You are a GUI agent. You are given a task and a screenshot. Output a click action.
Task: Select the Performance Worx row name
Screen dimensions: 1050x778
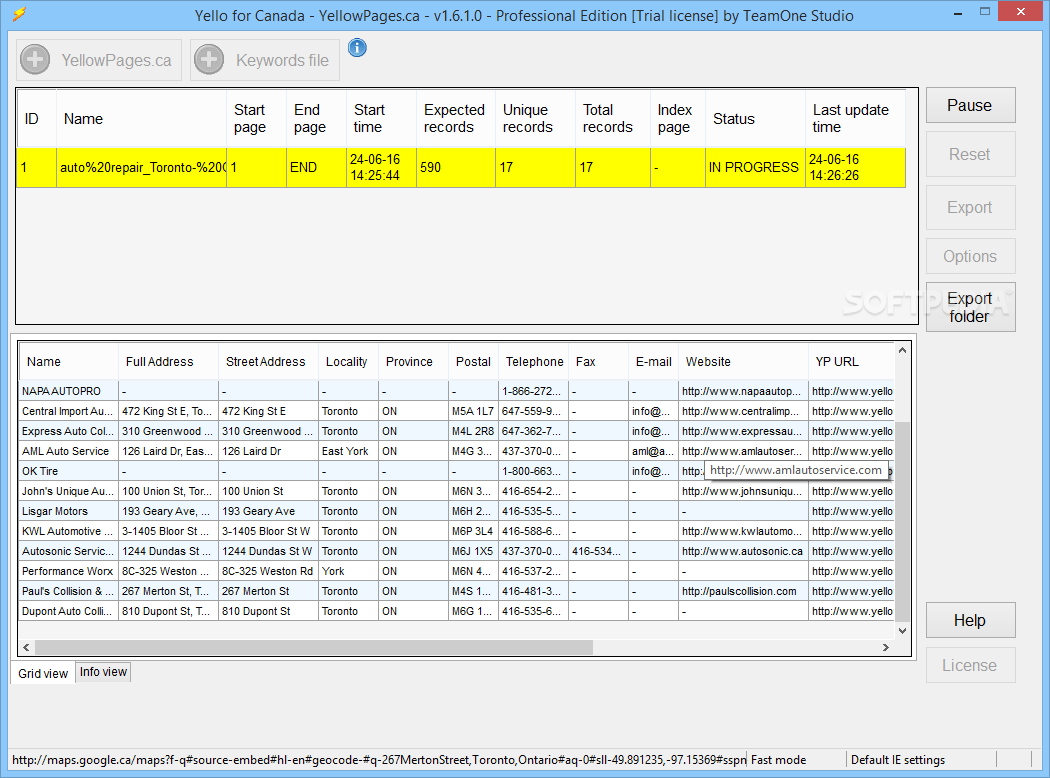tap(68, 571)
